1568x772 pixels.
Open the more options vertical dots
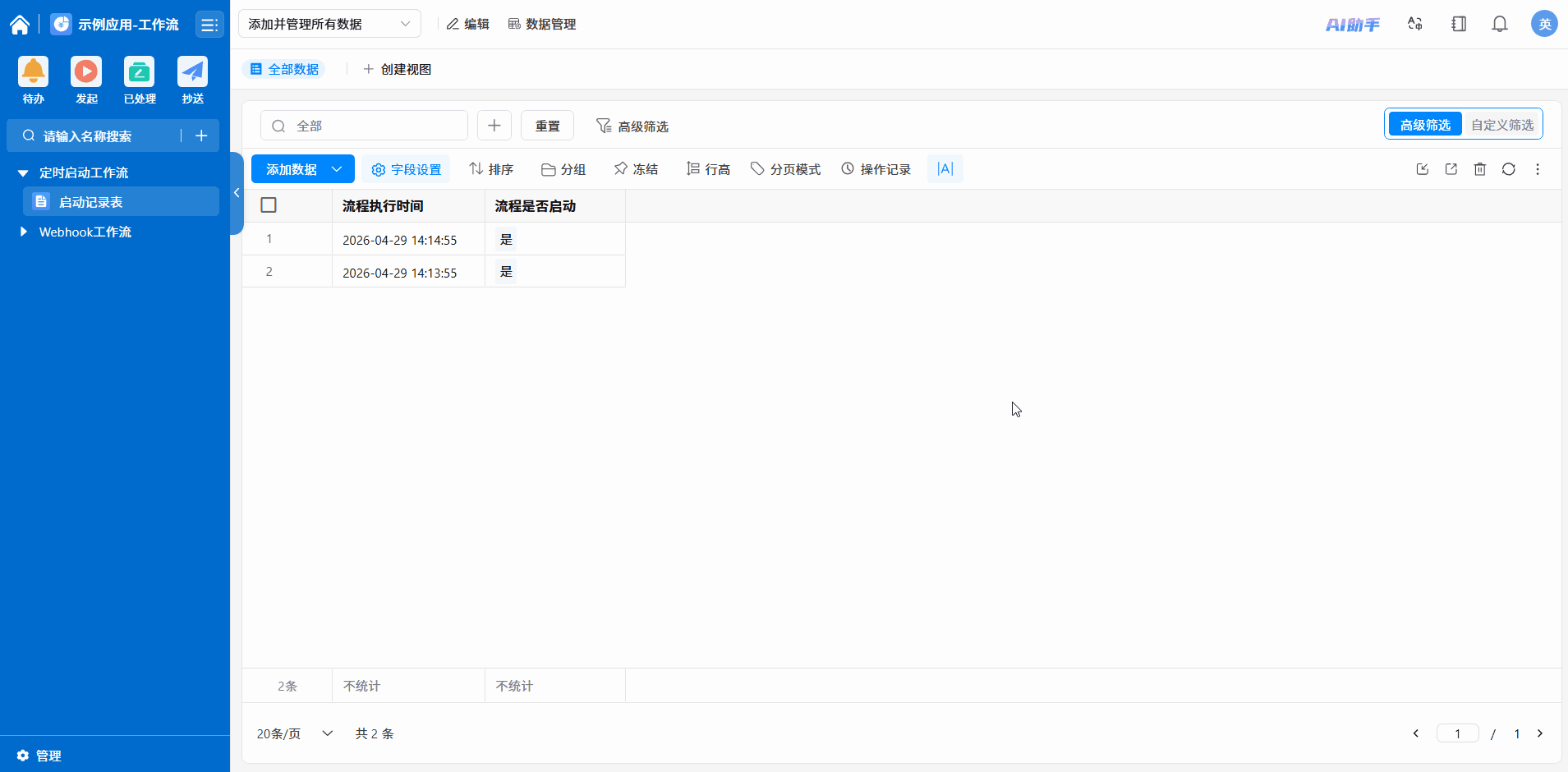pyautogui.click(x=1538, y=169)
